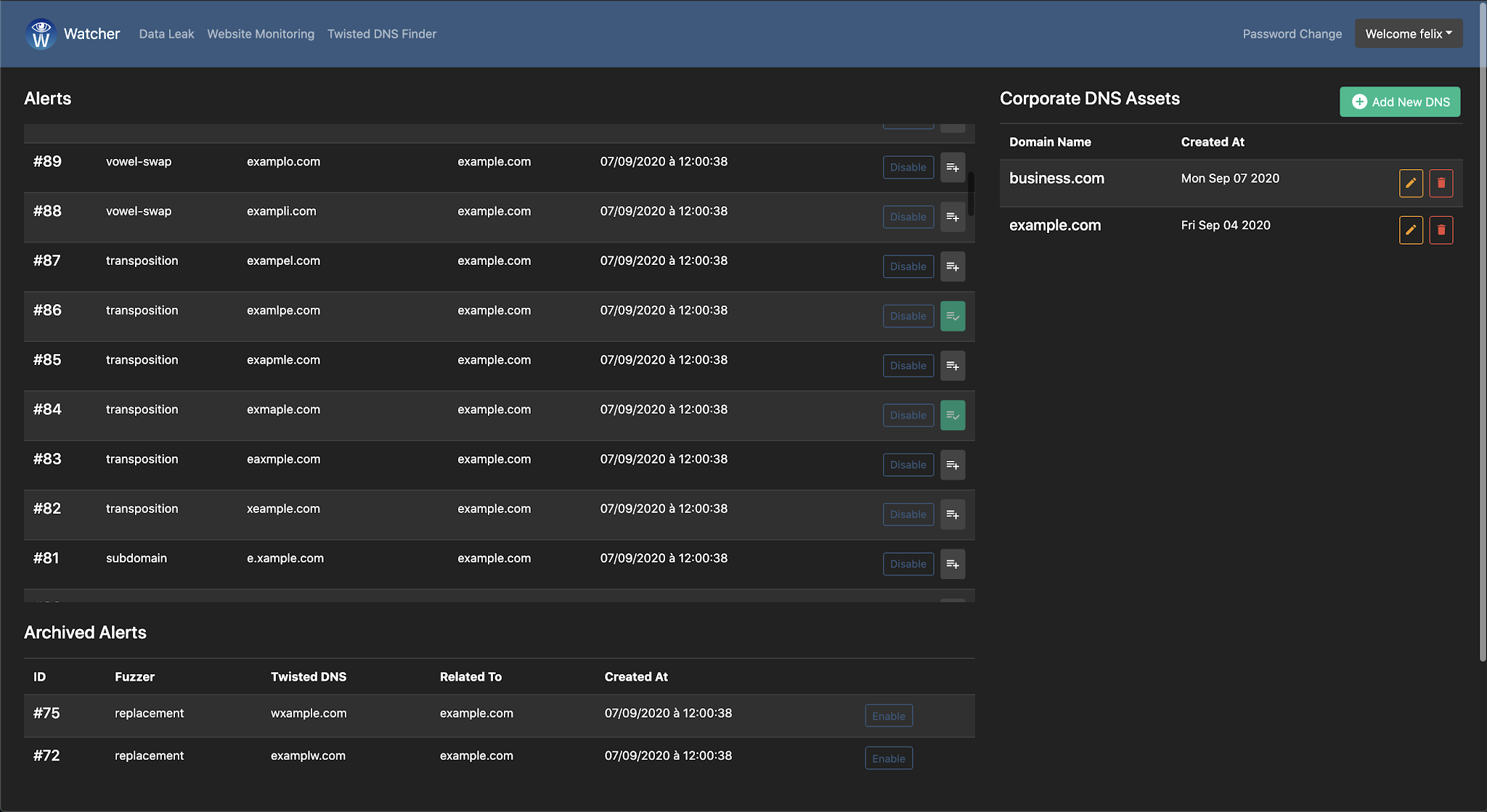Image resolution: width=1487 pixels, height=812 pixels.
Task: Click the Add New DNS button
Action: pyautogui.click(x=1399, y=102)
